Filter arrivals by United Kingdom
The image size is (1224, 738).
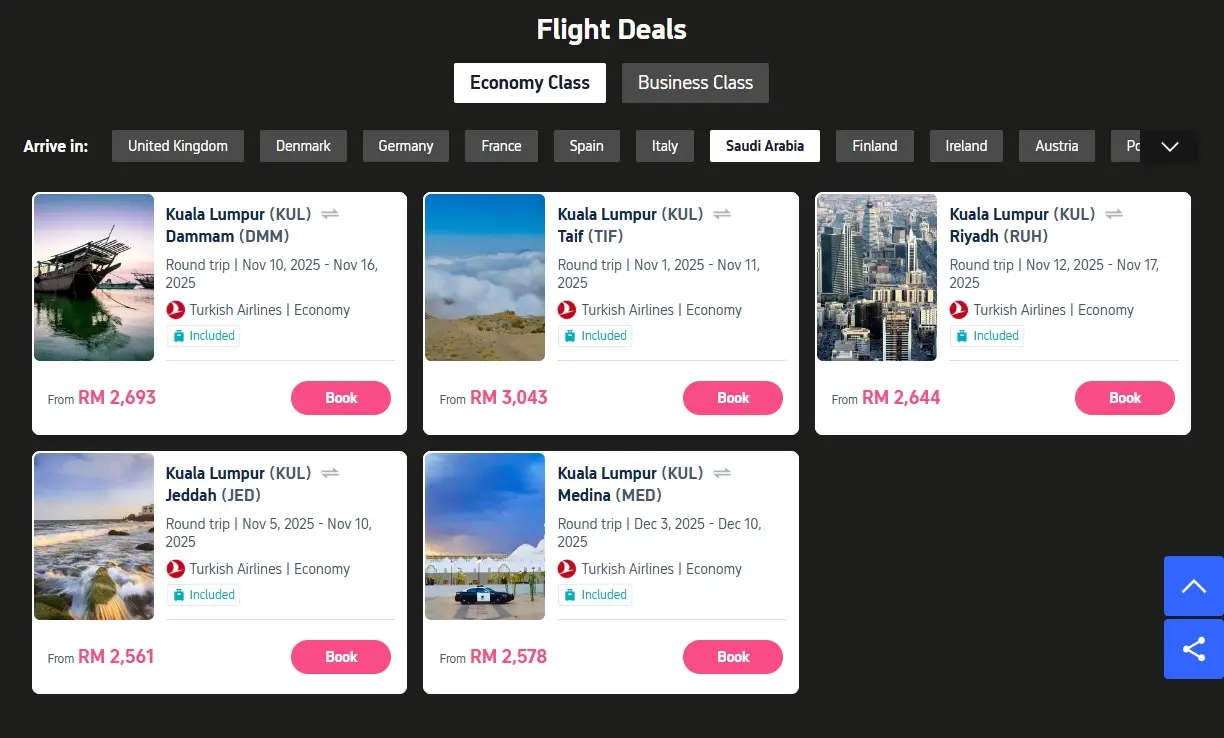pos(178,146)
